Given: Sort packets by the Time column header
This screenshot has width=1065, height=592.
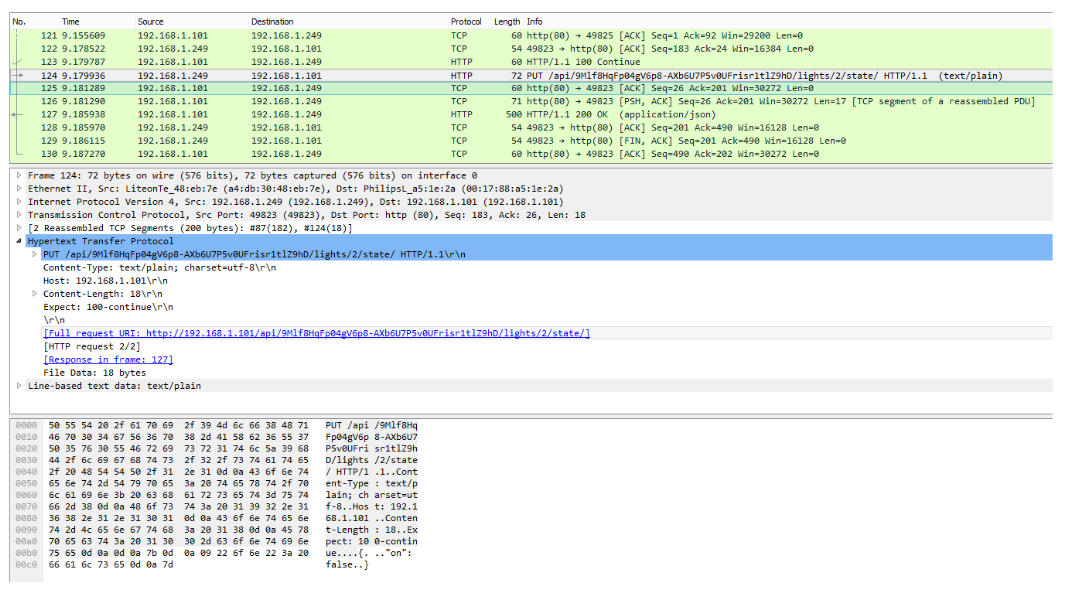Looking at the screenshot, I should (71, 21).
